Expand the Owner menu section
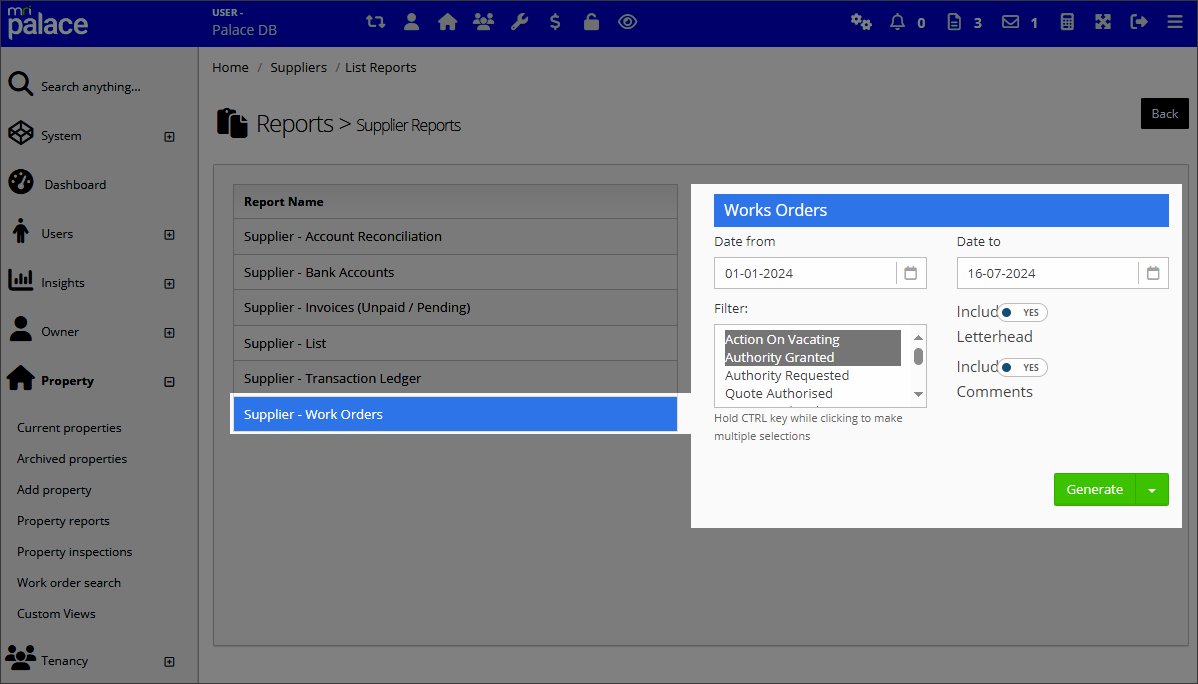Viewport: 1198px width, 684px height. click(170, 332)
